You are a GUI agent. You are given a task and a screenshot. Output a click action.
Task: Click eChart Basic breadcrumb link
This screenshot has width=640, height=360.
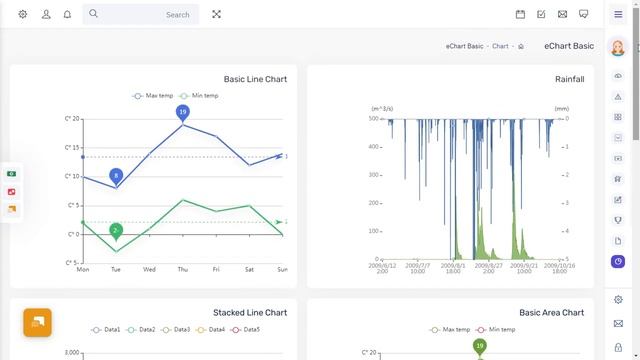(464, 46)
